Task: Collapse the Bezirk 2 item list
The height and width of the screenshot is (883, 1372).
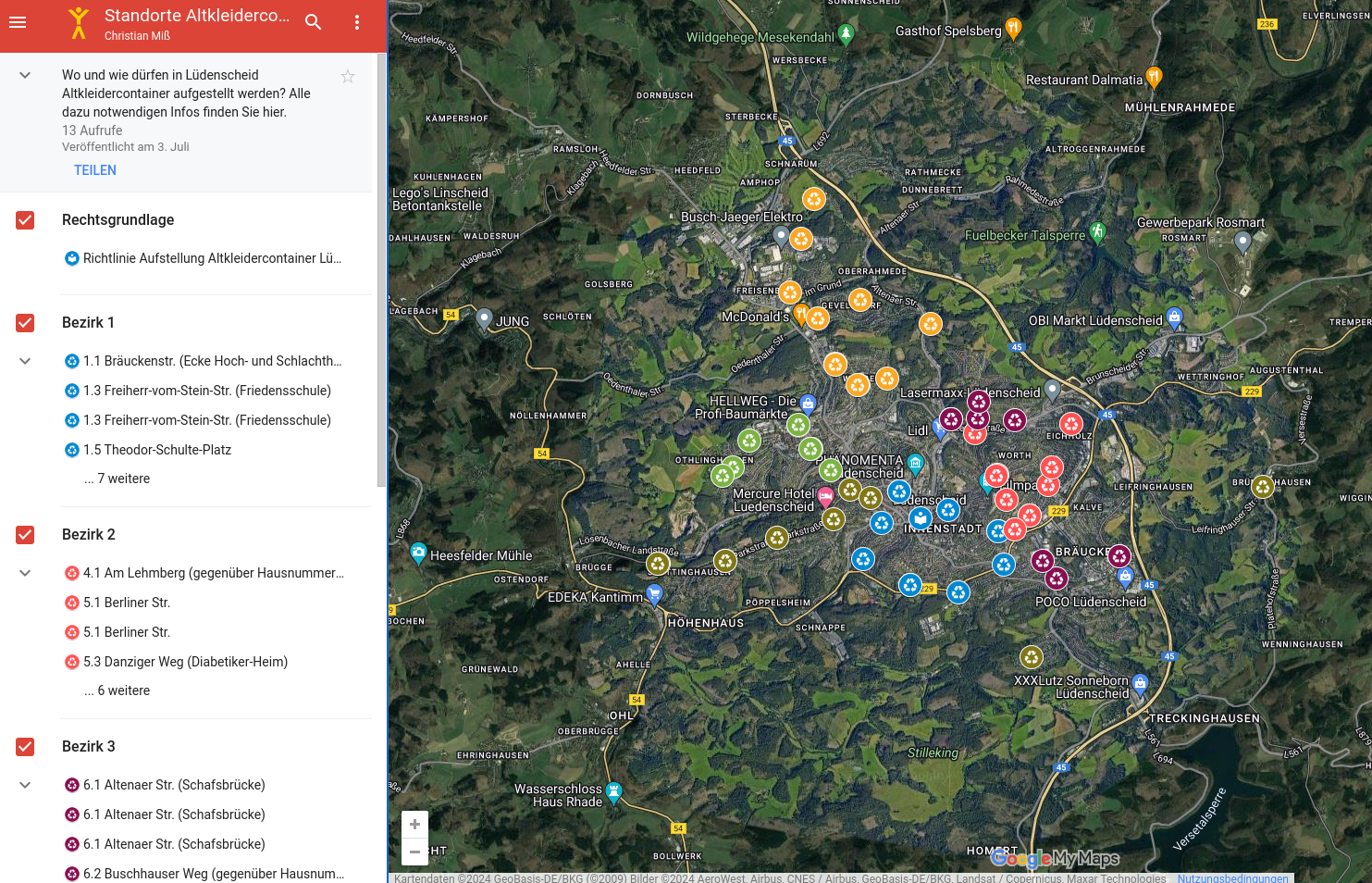Action: (25, 573)
